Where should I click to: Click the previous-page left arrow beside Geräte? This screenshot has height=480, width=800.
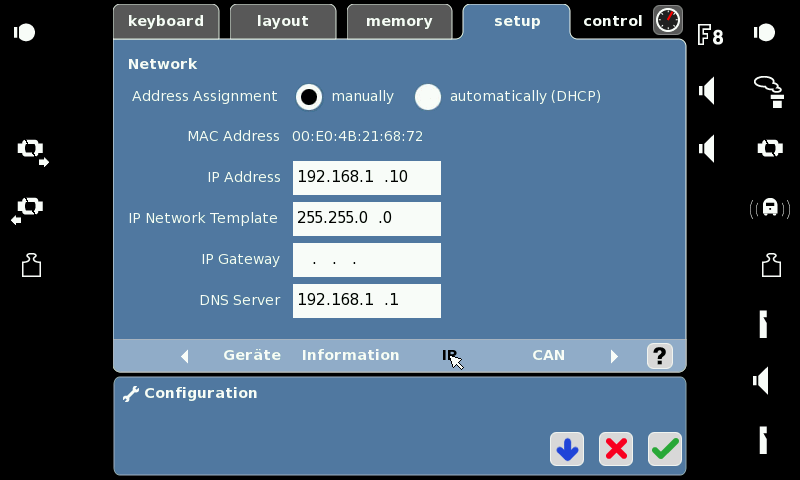click(185, 356)
